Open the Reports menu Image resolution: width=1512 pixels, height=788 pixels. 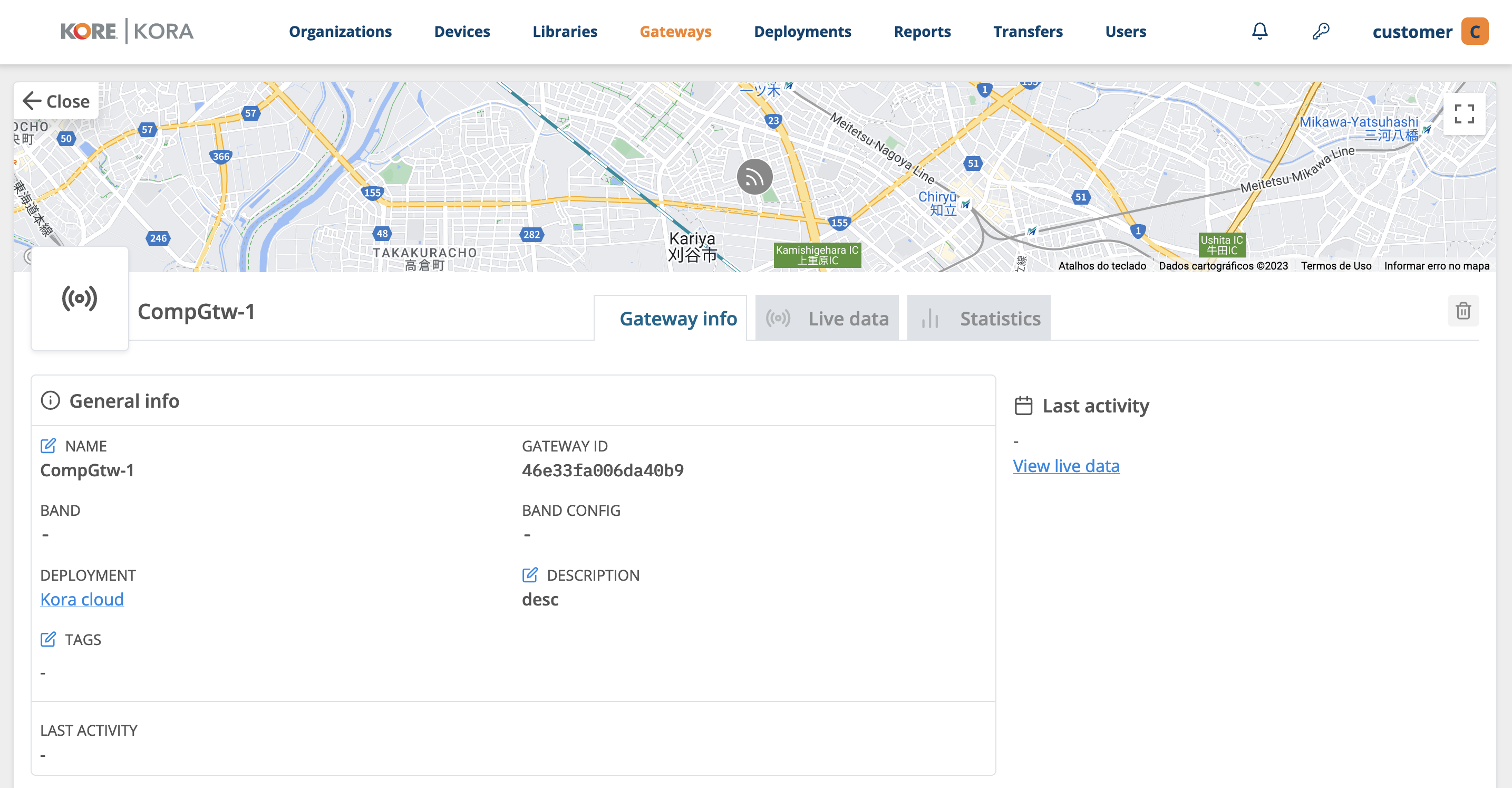922,32
